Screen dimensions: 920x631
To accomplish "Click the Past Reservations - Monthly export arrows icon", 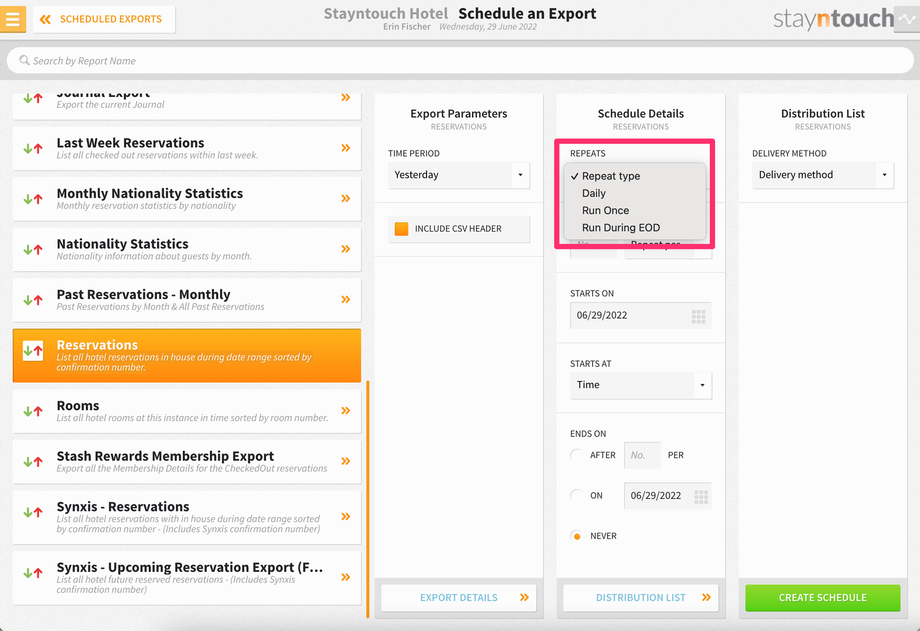I will (x=33, y=300).
